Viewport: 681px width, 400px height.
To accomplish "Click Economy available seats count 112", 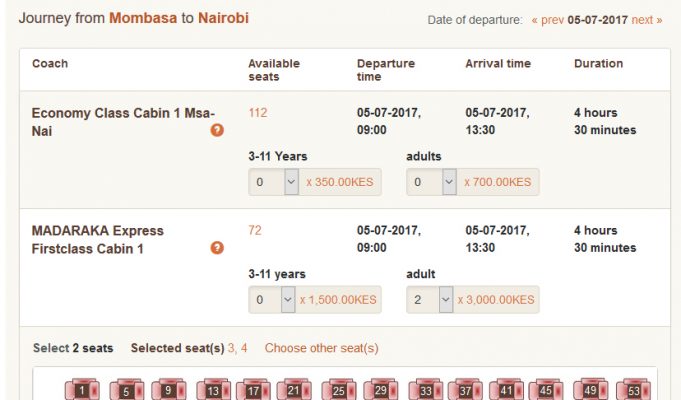I will (258, 113).
